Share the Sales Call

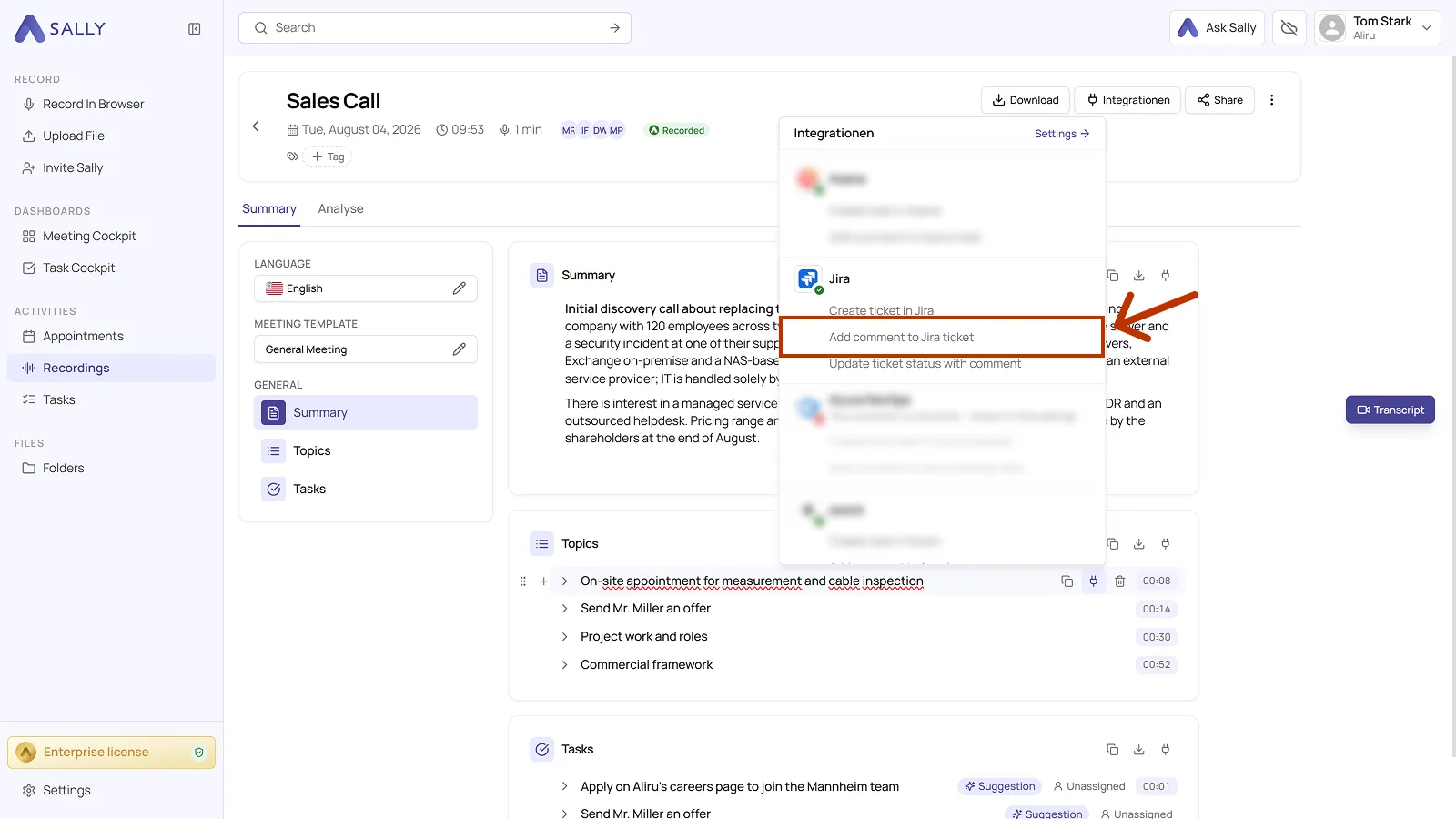(1219, 100)
